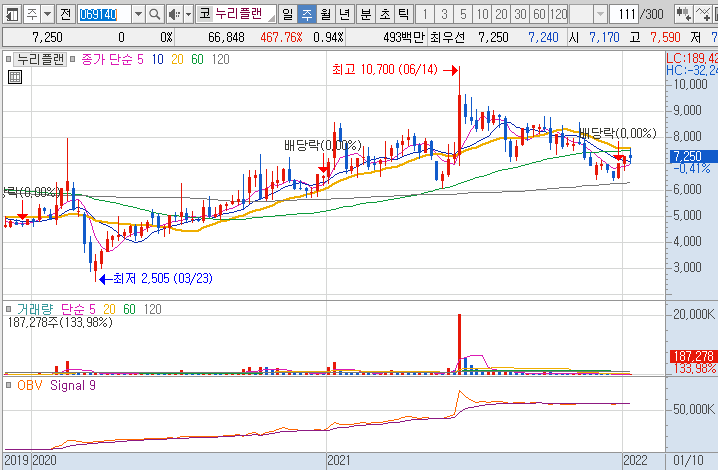Toggle the OBV panel square marker
Screen dimensions: 718x470
8,385
